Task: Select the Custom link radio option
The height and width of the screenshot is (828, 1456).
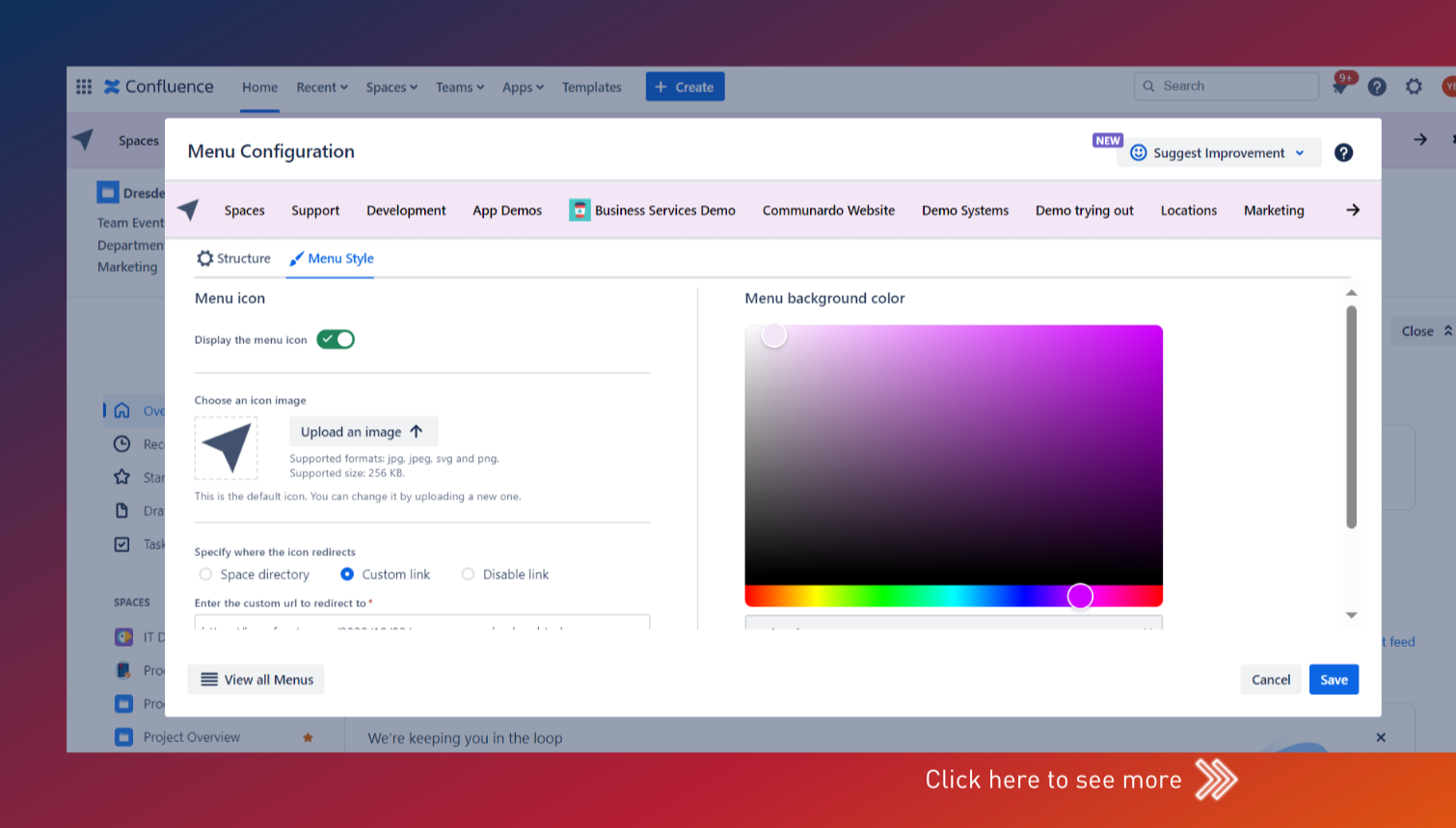Action: (347, 574)
